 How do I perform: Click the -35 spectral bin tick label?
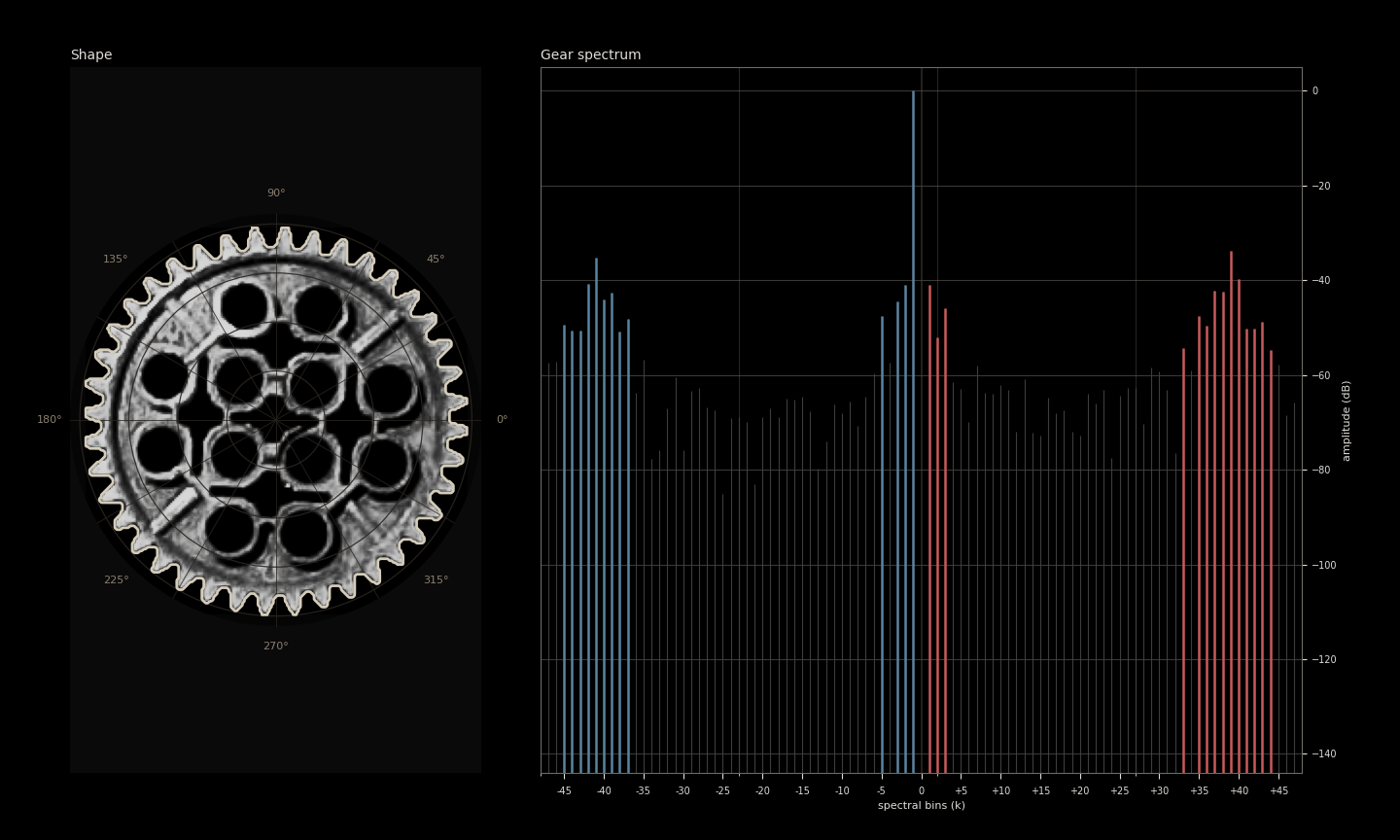(x=644, y=791)
